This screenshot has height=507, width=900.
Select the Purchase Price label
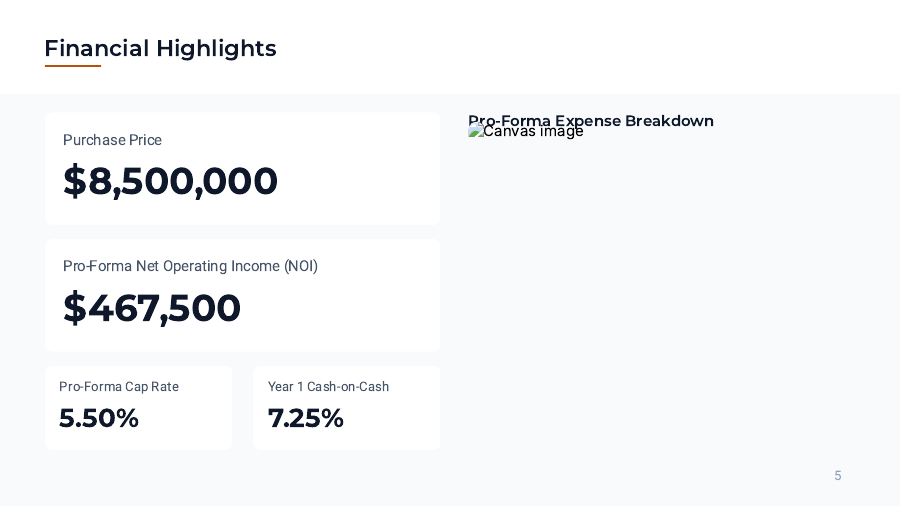[112, 140]
